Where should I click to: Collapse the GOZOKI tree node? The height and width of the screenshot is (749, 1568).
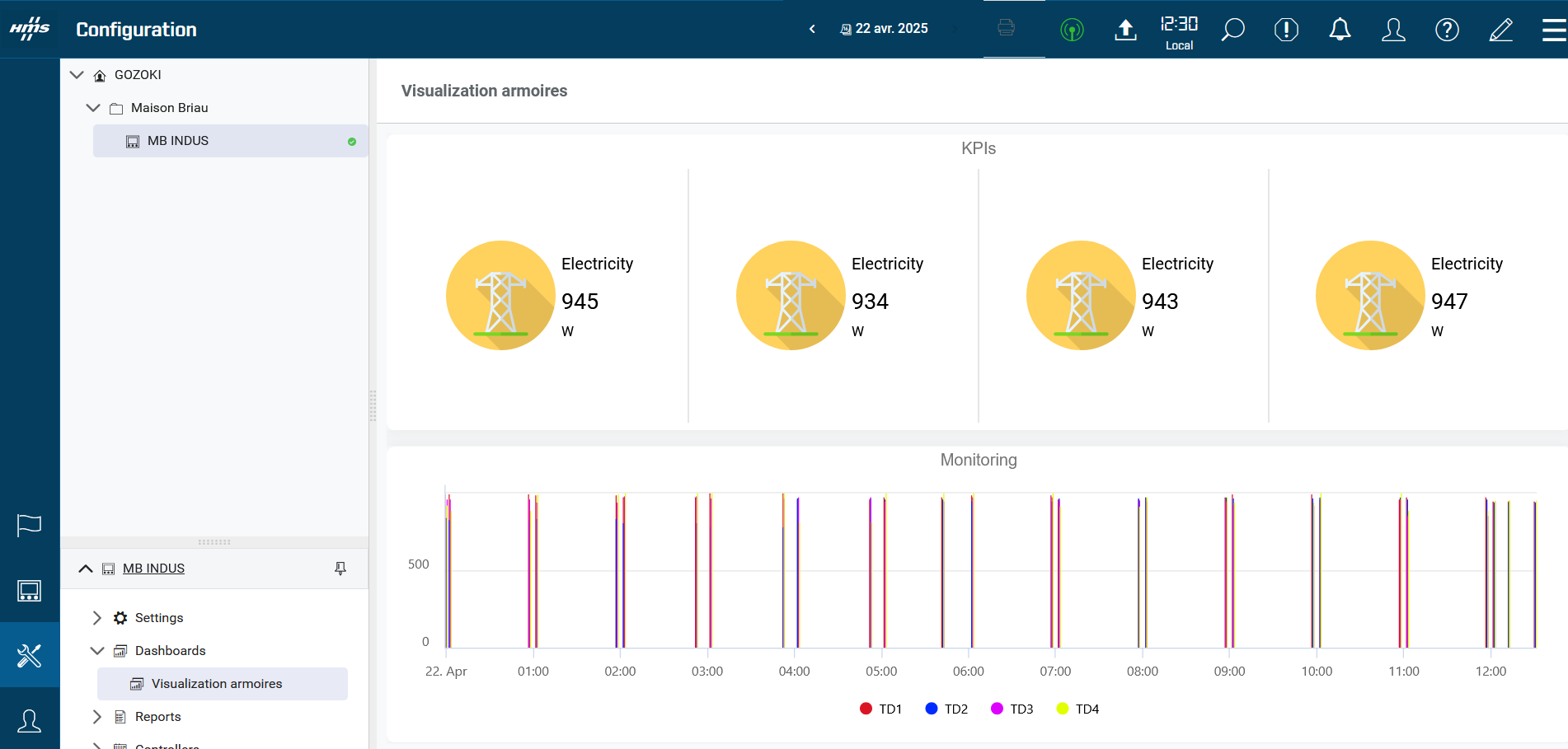click(77, 75)
